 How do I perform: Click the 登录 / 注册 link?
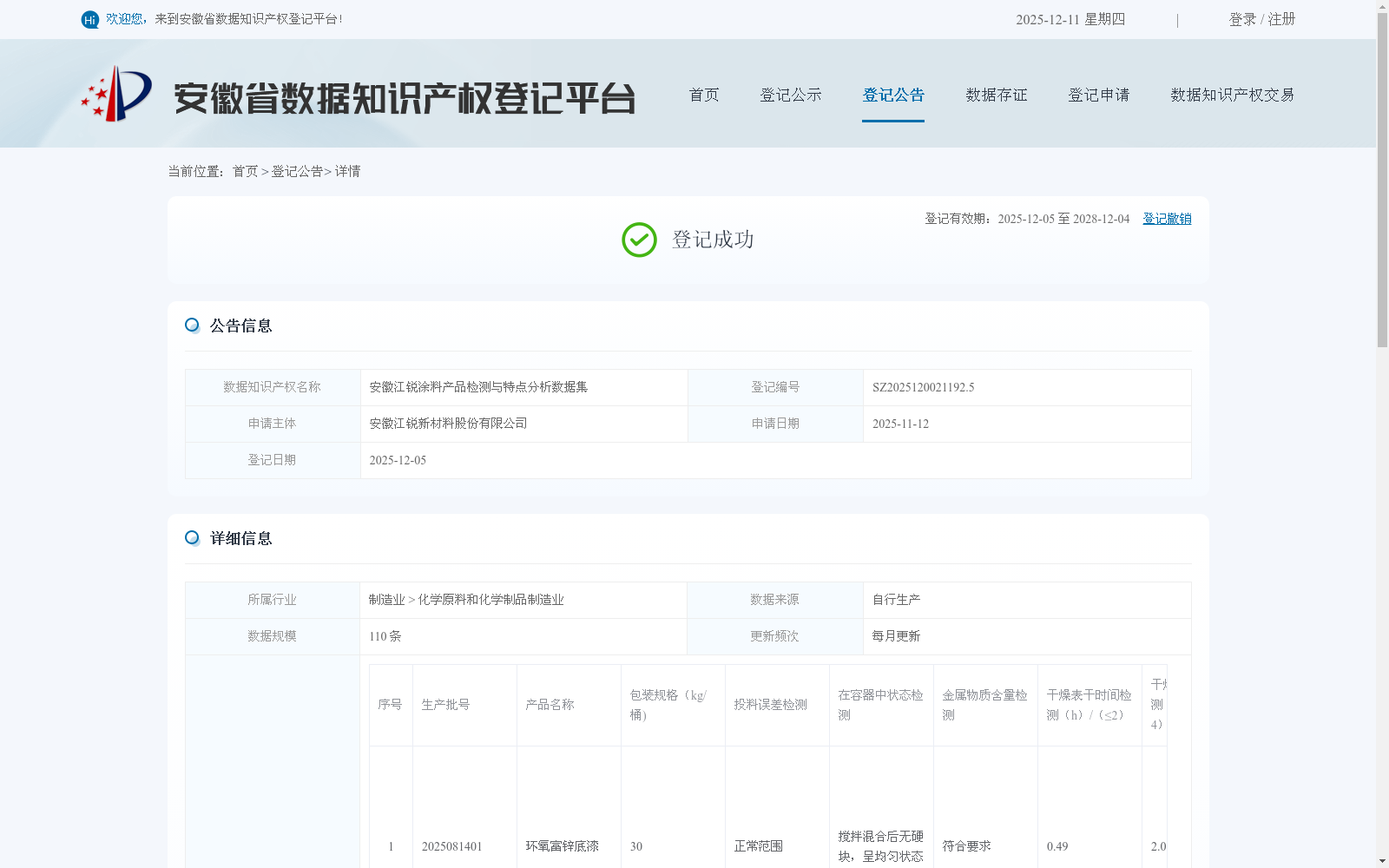click(x=1262, y=19)
